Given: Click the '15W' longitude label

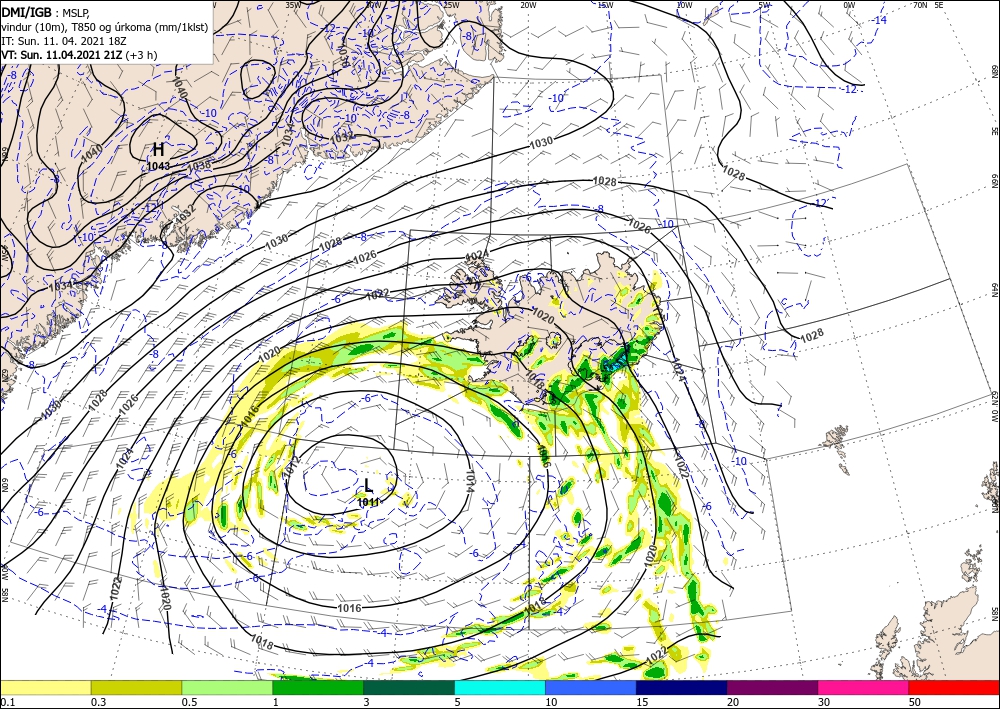Looking at the screenshot, I should (606, 4).
